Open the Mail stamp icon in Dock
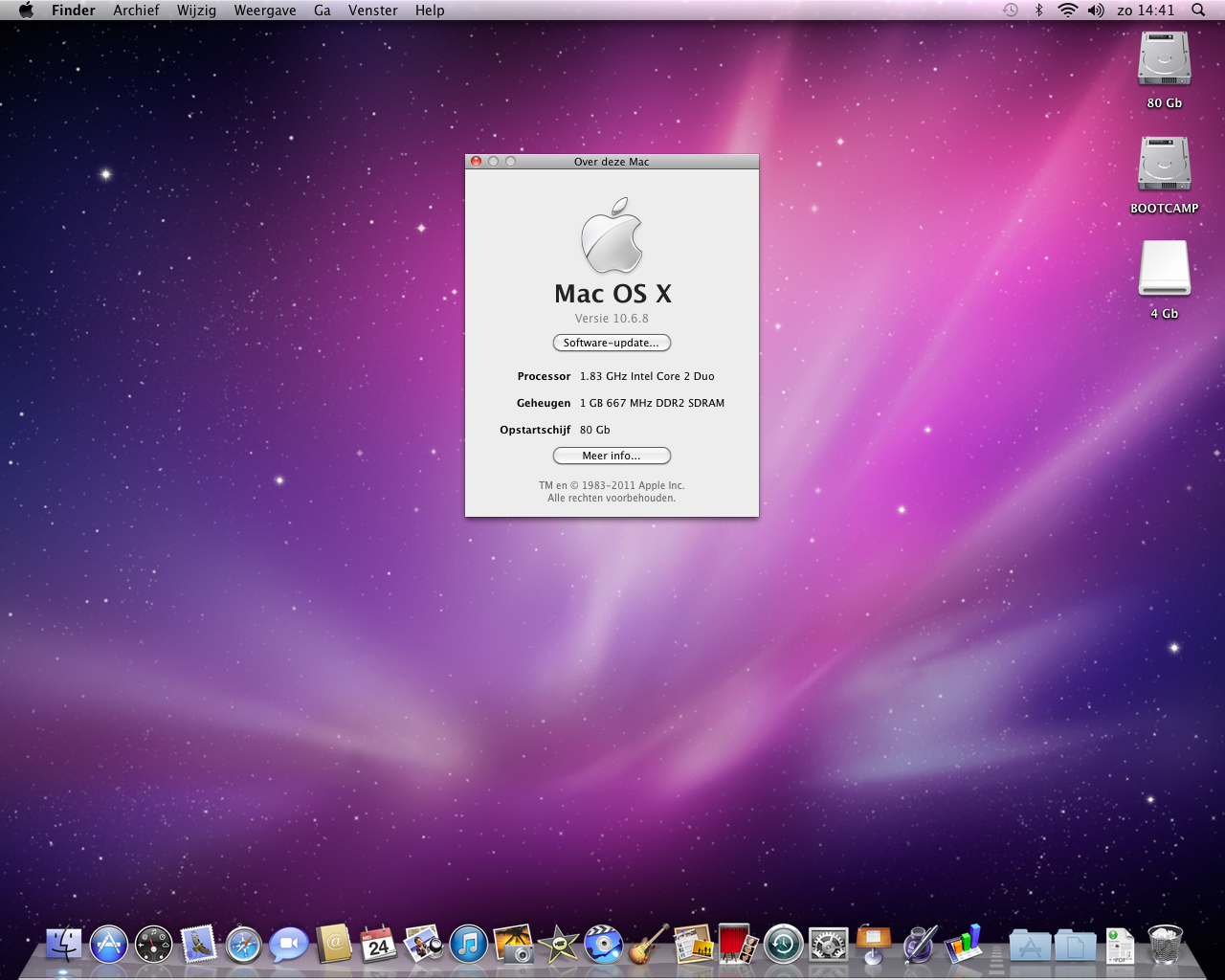The height and width of the screenshot is (980, 1225). pos(198,945)
